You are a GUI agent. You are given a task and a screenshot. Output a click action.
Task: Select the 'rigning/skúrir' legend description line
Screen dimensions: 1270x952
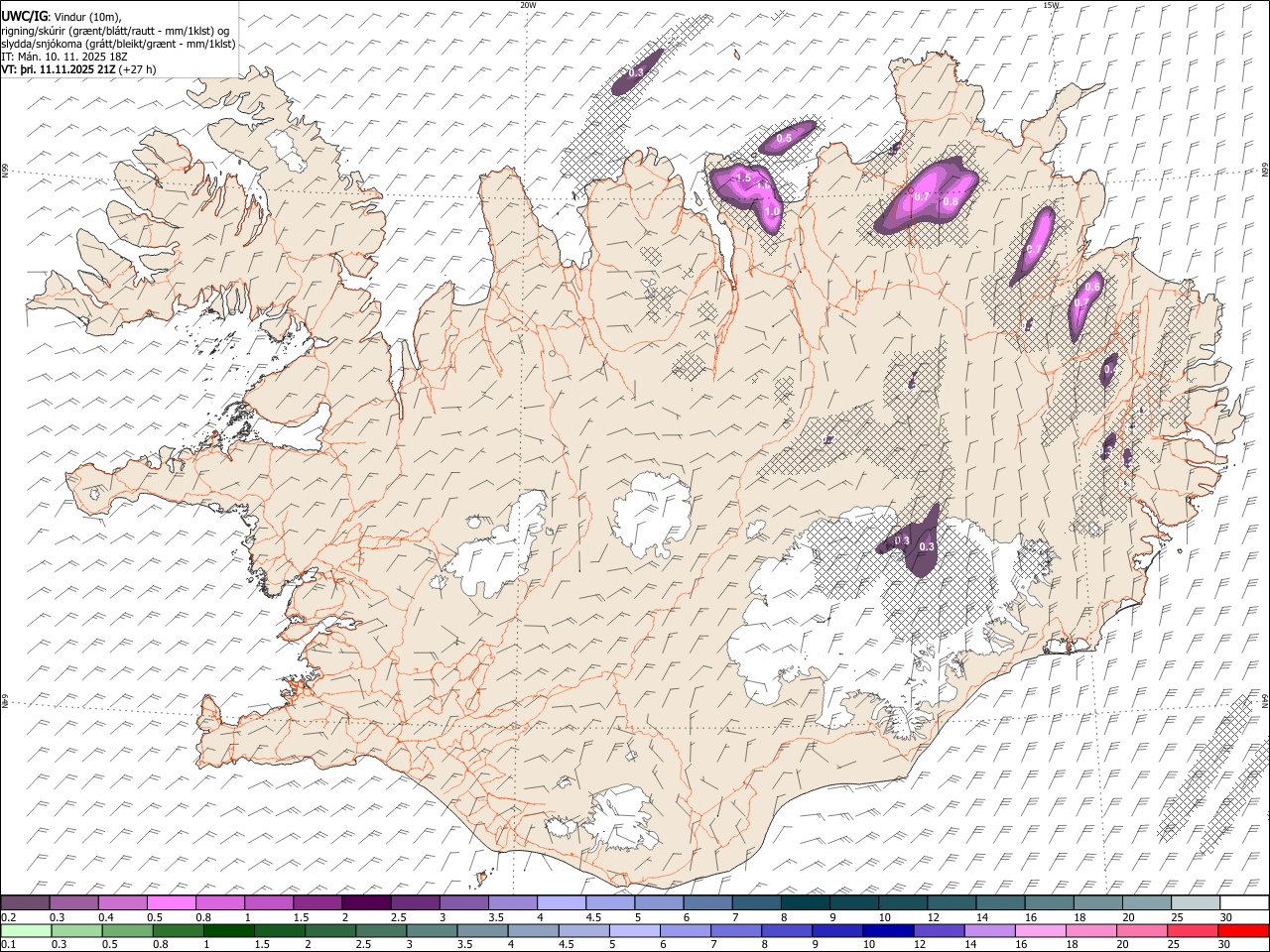point(117,31)
